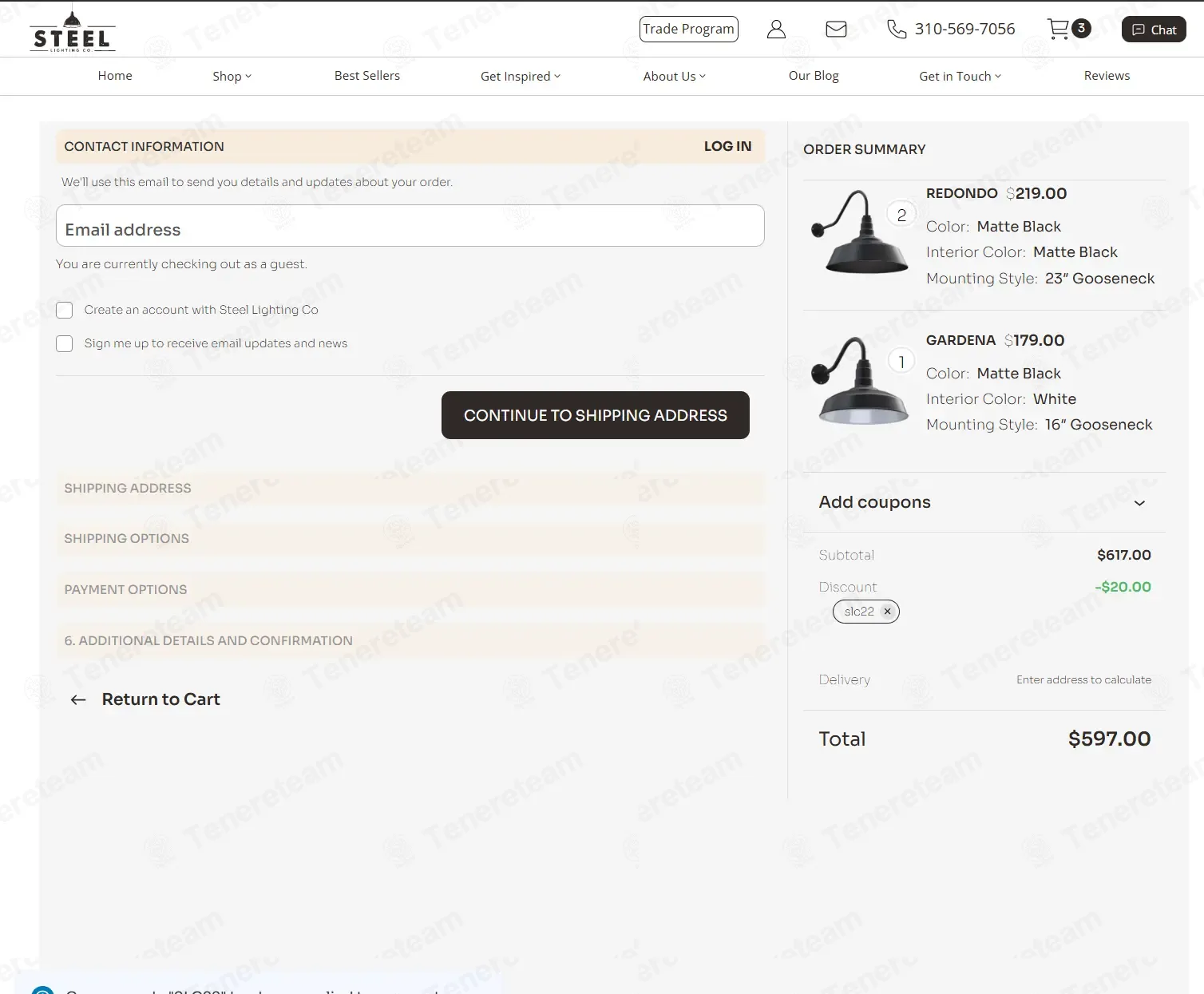Expand the Get in Touch menu
This screenshot has width=1204, height=994.
[960, 77]
